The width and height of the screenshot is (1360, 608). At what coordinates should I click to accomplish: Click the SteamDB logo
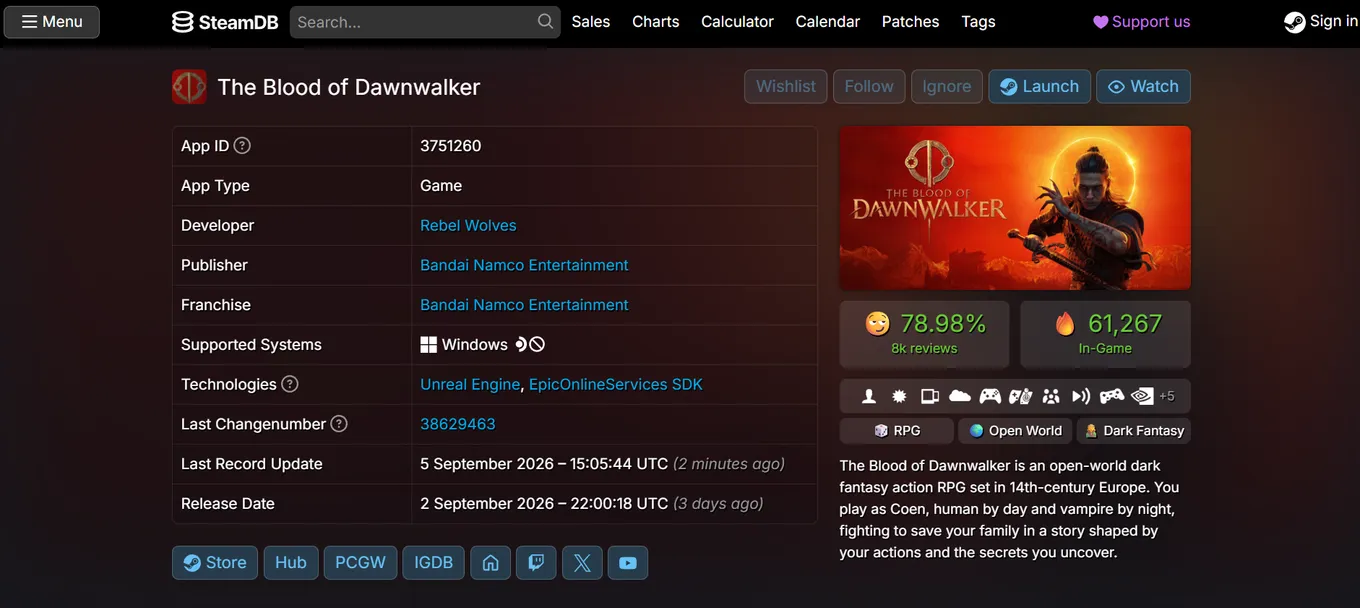pyautogui.click(x=225, y=22)
